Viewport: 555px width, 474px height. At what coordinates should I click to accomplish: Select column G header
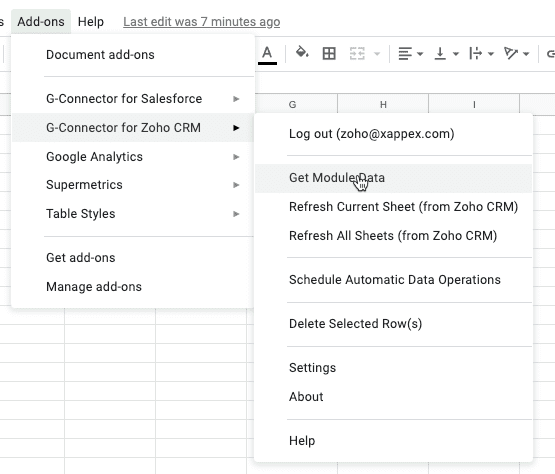point(292,105)
